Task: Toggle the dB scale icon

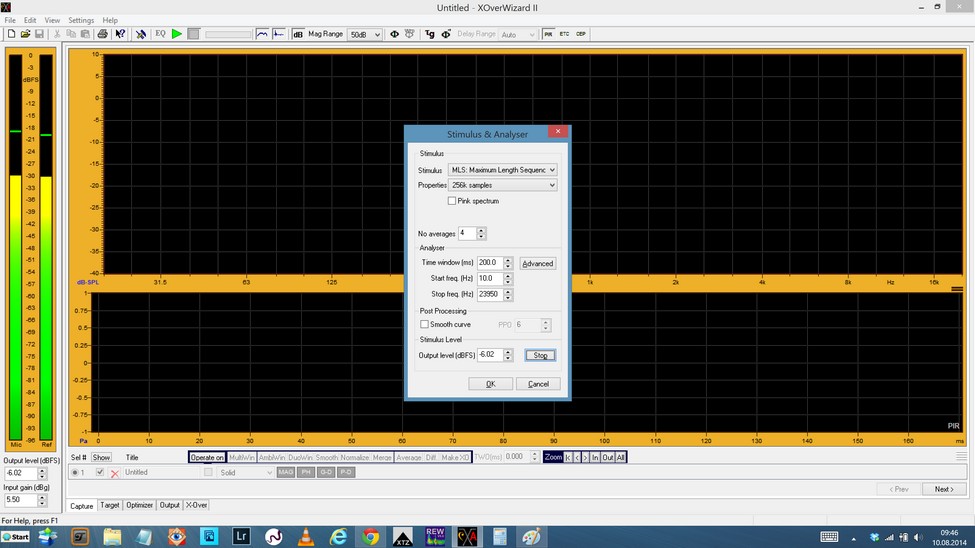Action: pos(298,34)
